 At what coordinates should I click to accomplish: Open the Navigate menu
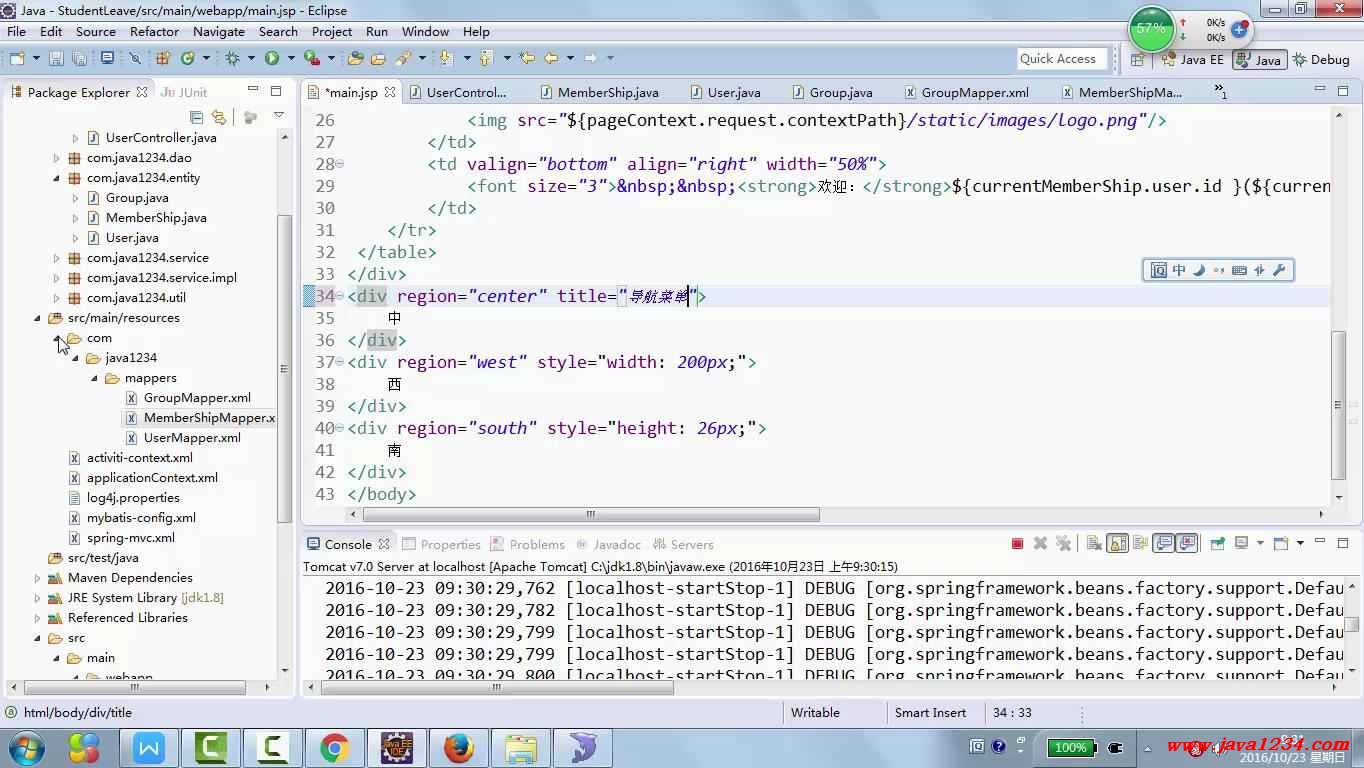[x=218, y=31]
